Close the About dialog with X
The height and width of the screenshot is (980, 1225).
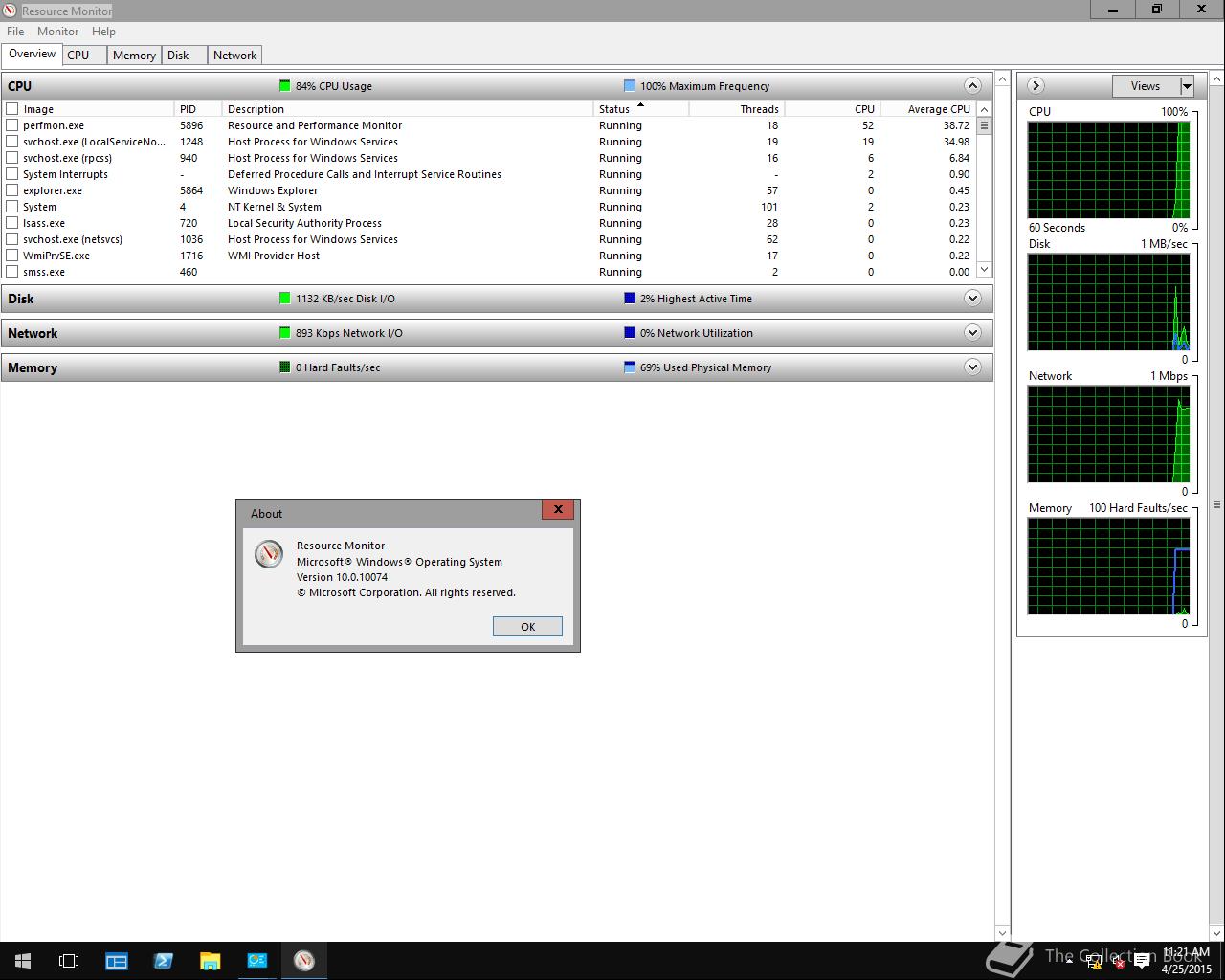click(558, 509)
